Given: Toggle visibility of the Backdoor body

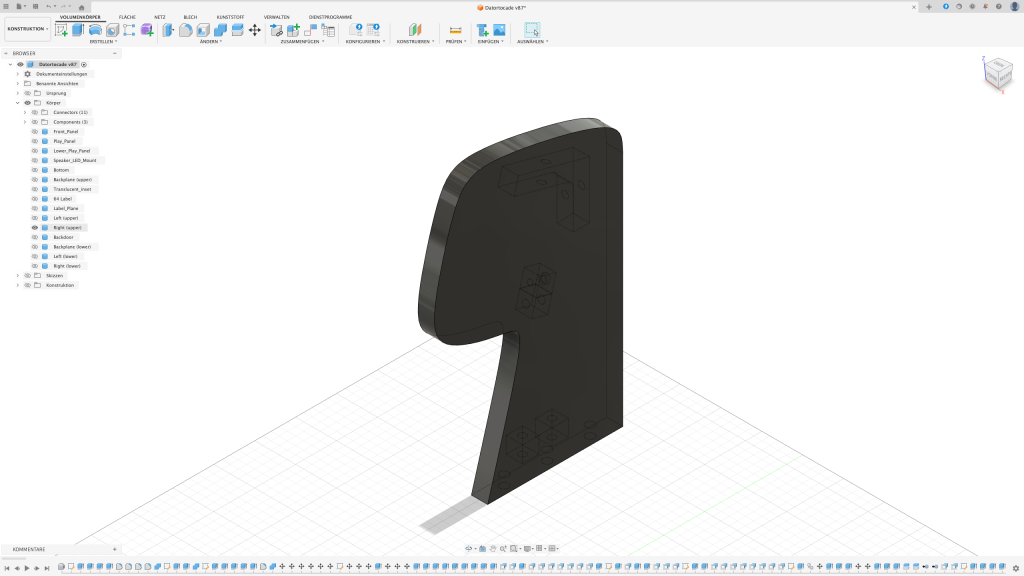Looking at the screenshot, I should tap(35, 237).
